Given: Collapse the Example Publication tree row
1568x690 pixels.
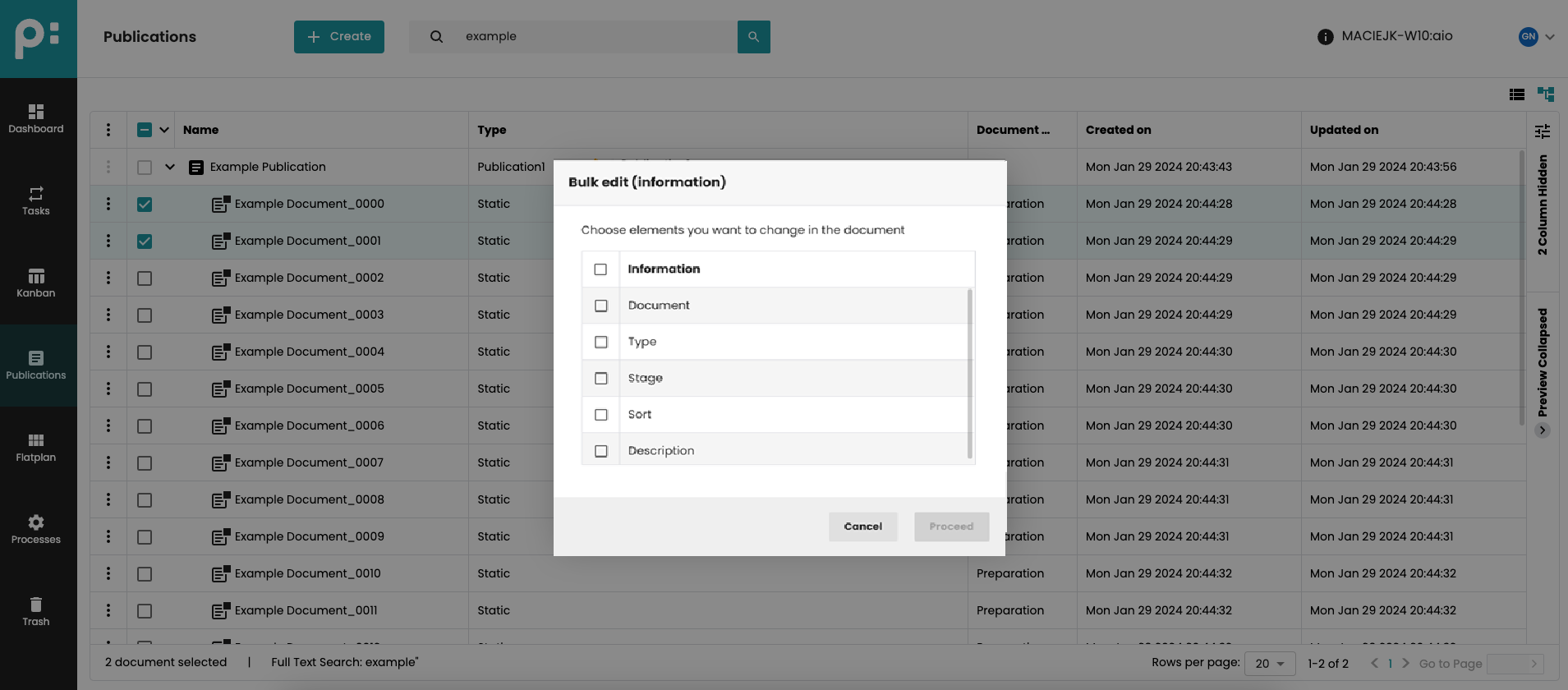Looking at the screenshot, I should click(170, 167).
